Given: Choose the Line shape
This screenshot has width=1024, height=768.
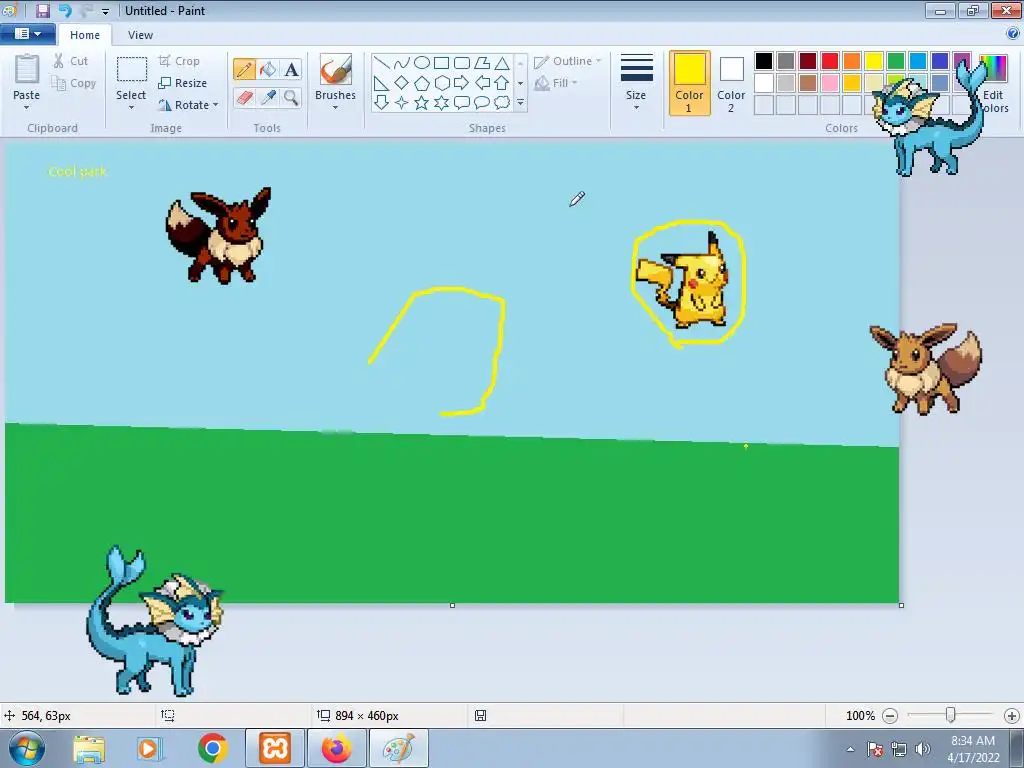Looking at the screenshot, I should pos(382,63).
